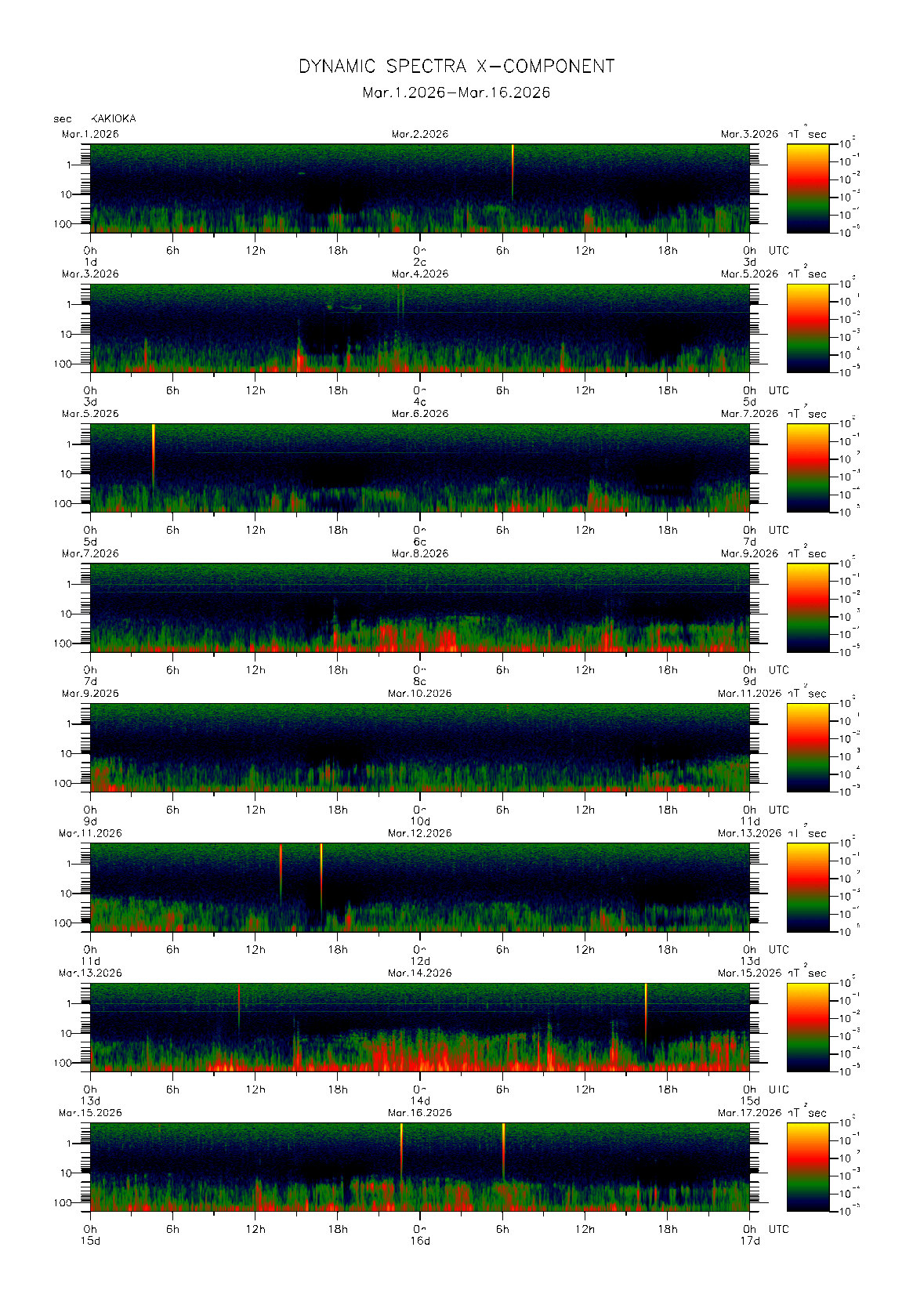
Task: Click the colorbar beside the sixth spectrogram
Action: point(807,887)
